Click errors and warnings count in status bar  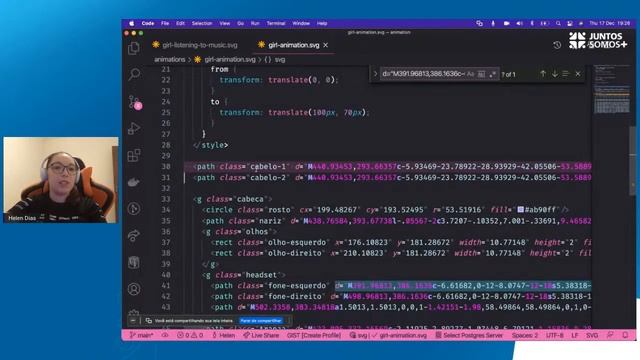pyautogui.click(x=190, y=335)
